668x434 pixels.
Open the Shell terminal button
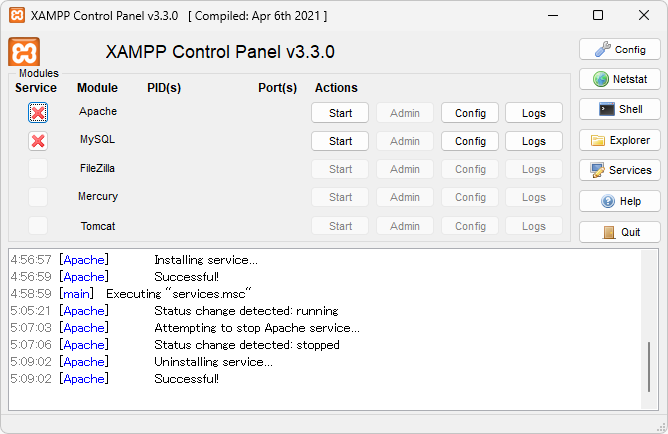pos(619,109)
